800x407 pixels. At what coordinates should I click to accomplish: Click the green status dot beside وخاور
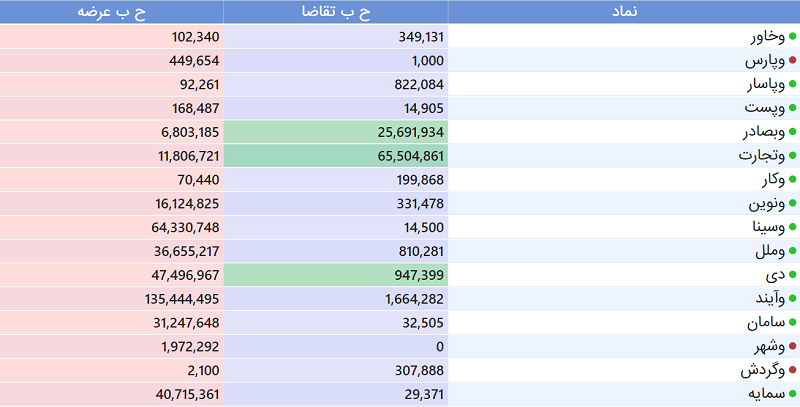(792, 36)
